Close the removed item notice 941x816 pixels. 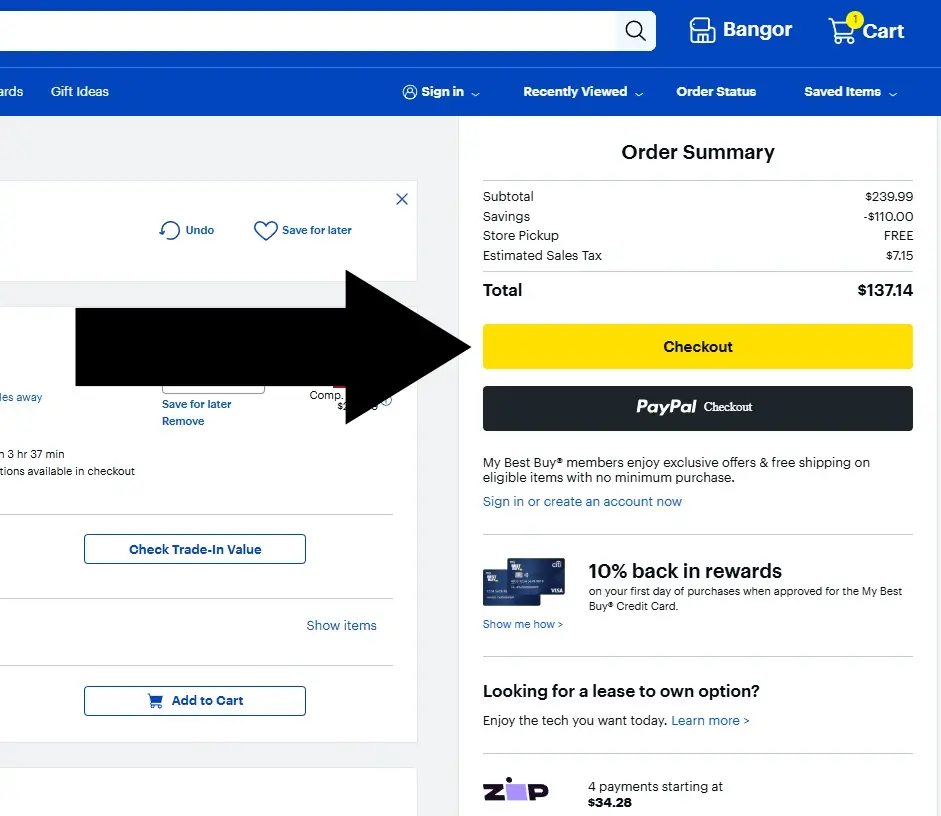click(402, 199)
